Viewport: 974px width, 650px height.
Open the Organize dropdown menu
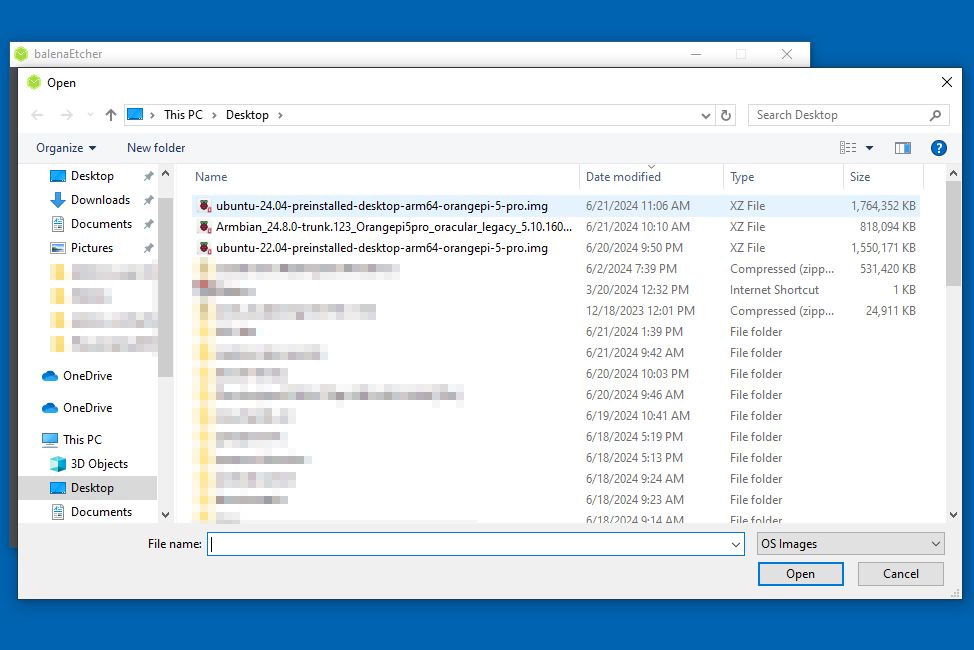point(66,148)
